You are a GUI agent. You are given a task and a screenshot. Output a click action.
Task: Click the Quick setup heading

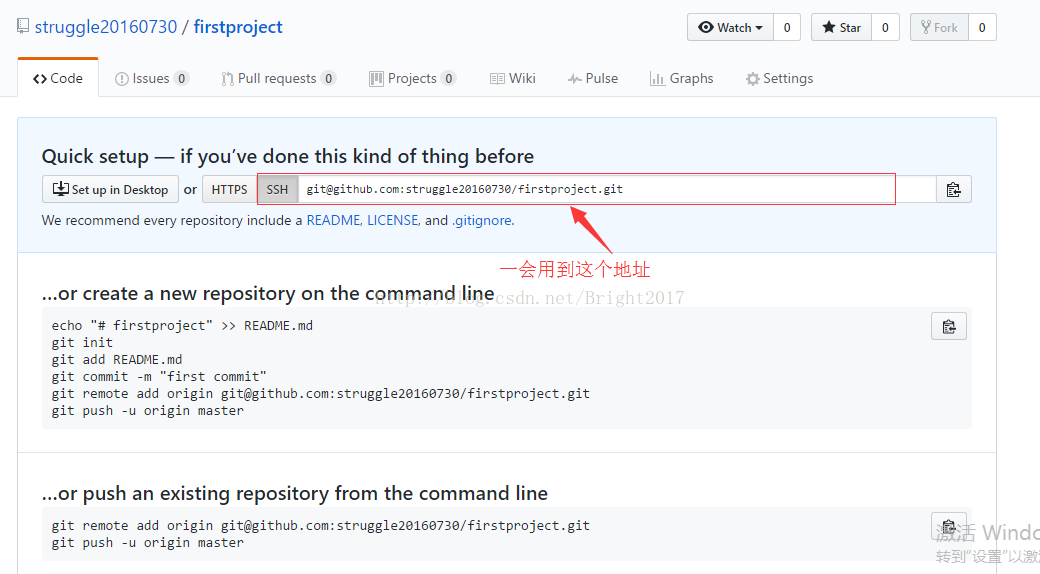pyautogui.click(x=288, y=157)
